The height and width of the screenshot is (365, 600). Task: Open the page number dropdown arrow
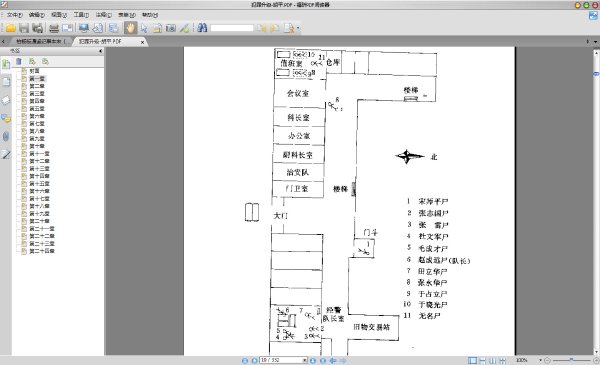305,360
